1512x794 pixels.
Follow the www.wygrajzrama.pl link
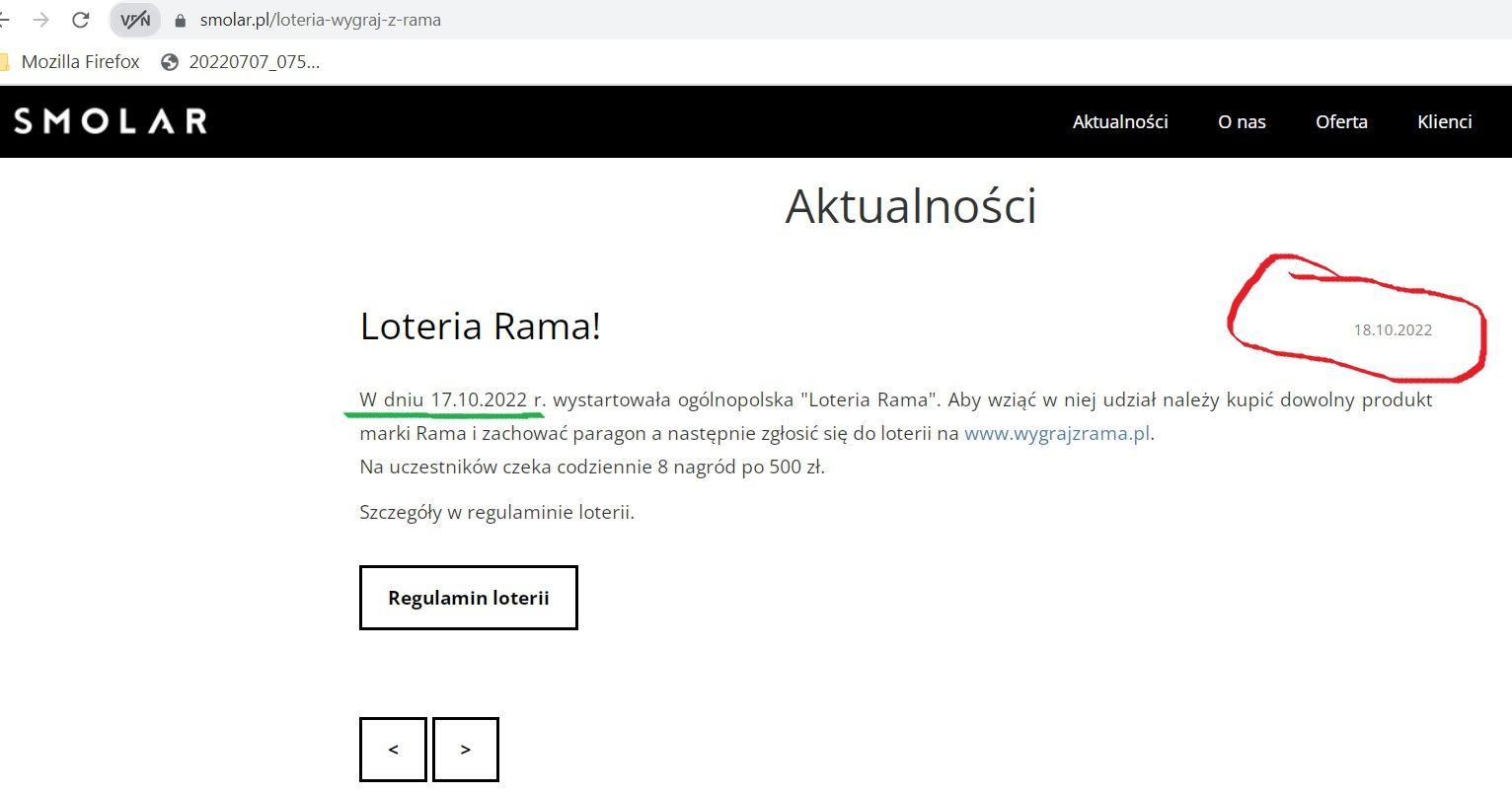tap(1057, 433)
